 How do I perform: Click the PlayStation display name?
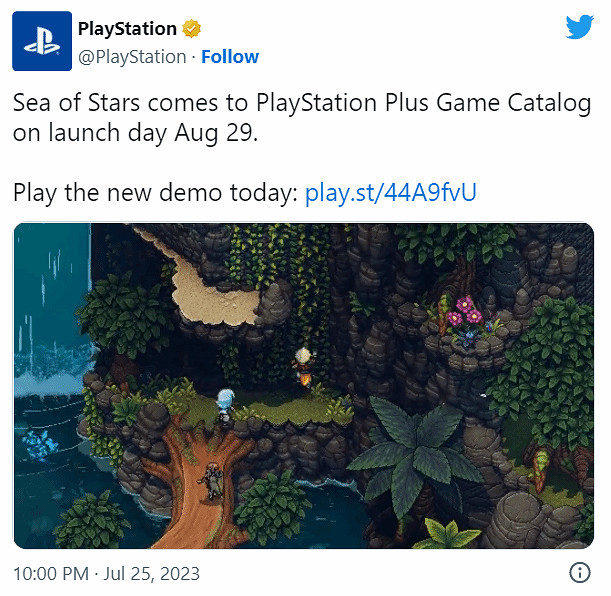tap(127, 29)
